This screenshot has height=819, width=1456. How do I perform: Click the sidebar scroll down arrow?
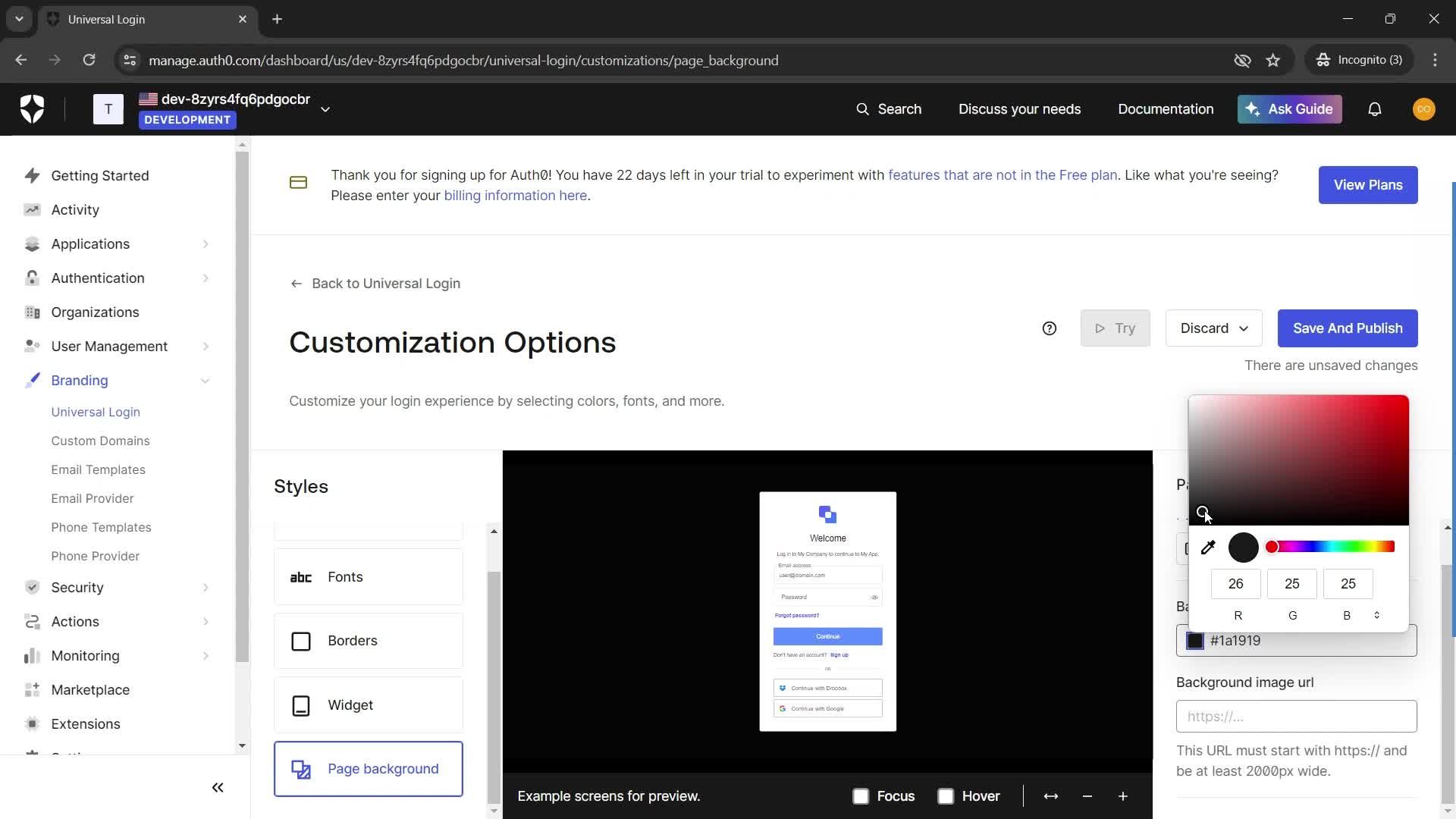[242, 745]
